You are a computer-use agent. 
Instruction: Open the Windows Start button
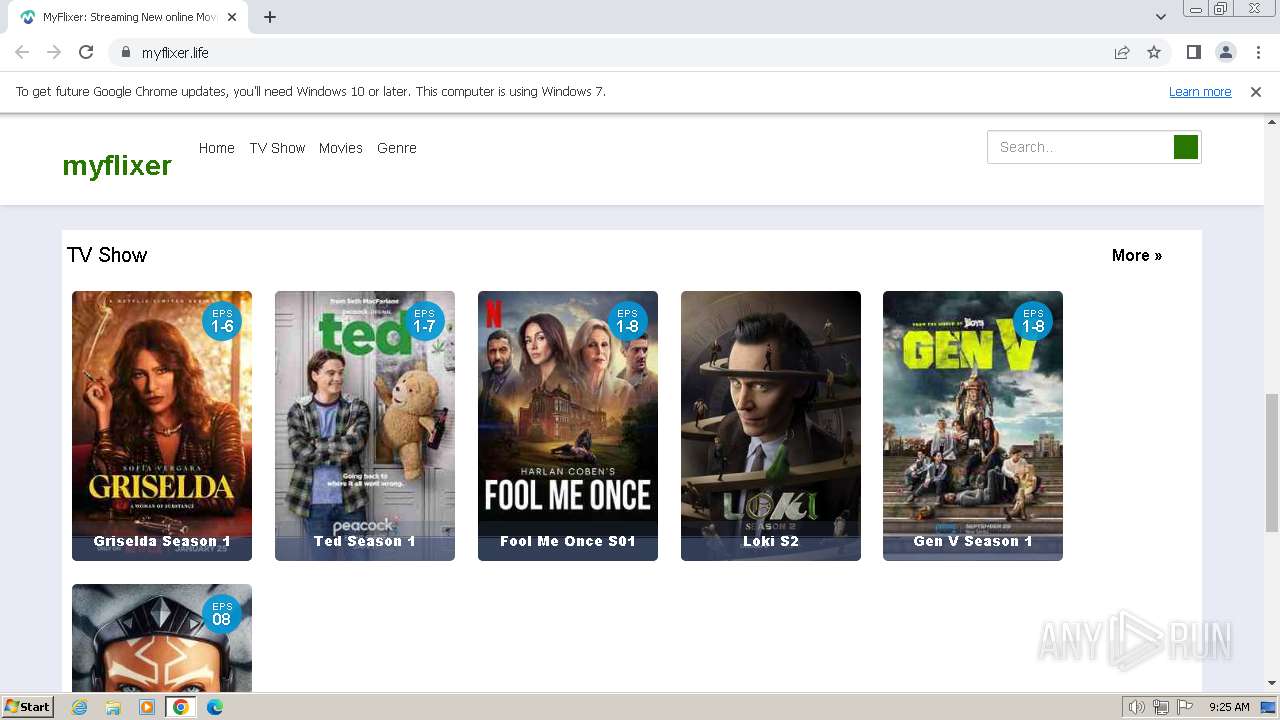click(x=28, y=707)
